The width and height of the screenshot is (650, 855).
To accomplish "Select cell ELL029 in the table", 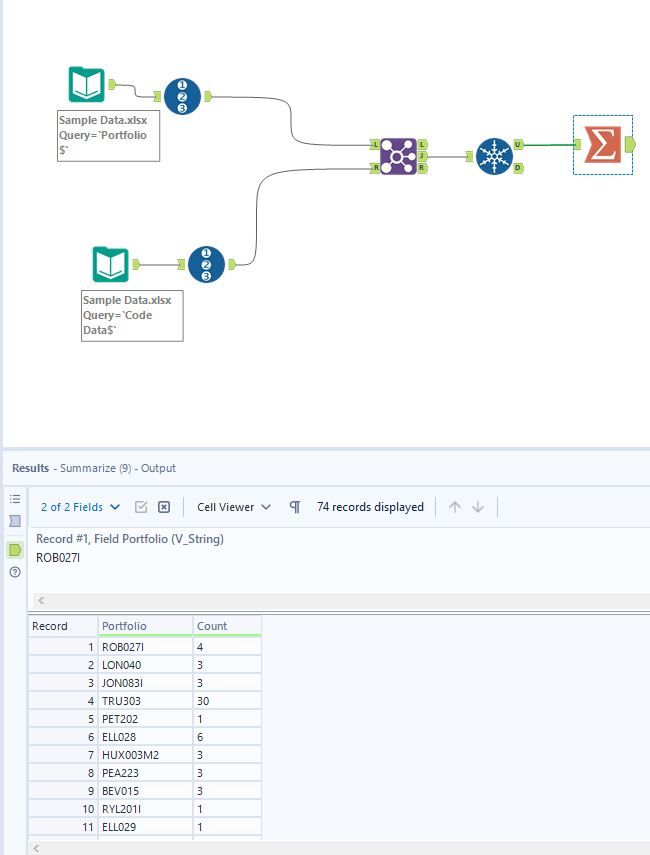I will point(145,827).
